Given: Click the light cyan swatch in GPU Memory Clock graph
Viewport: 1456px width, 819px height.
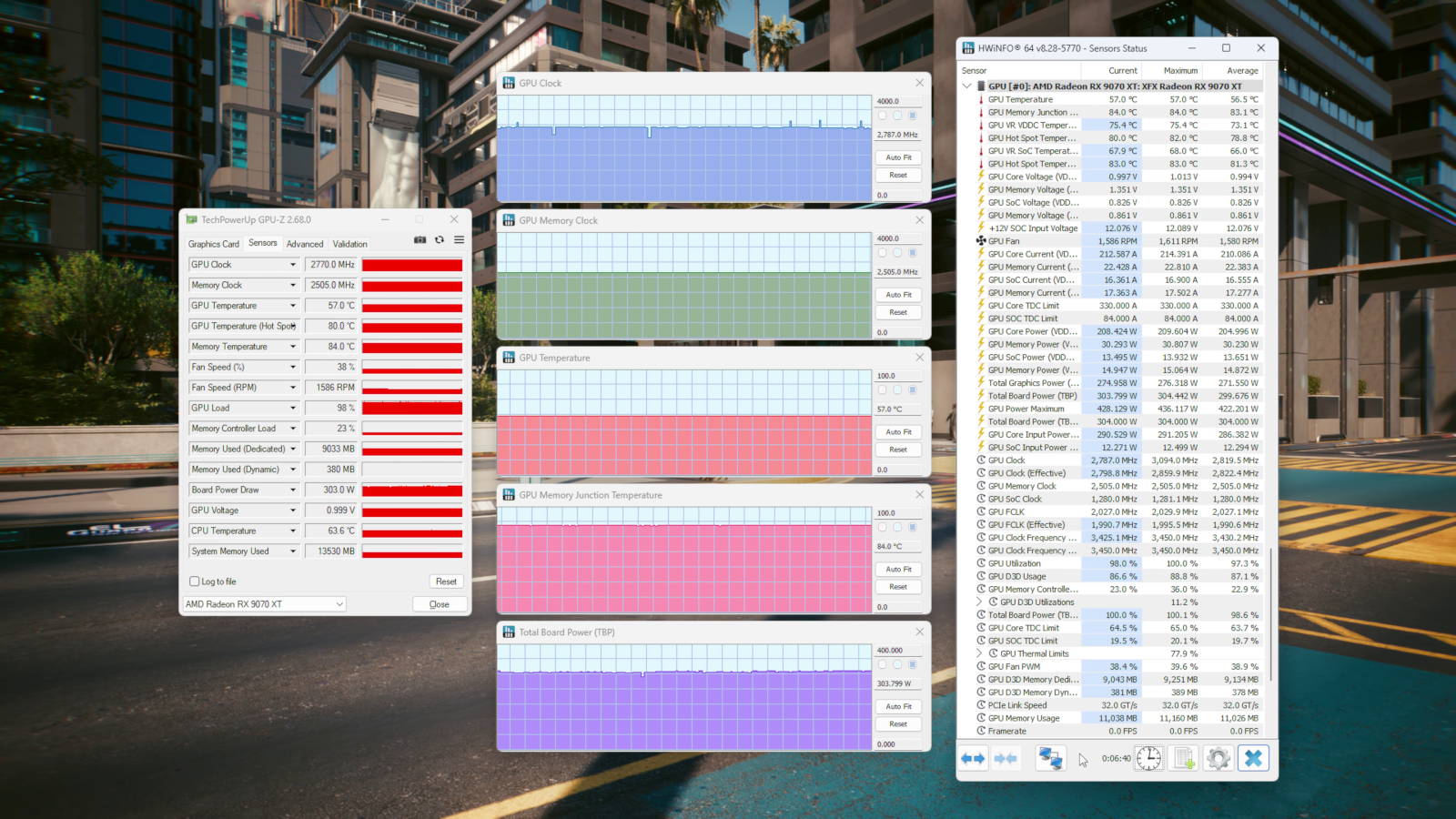Looking at the screenshot, I should click(897, 253).
